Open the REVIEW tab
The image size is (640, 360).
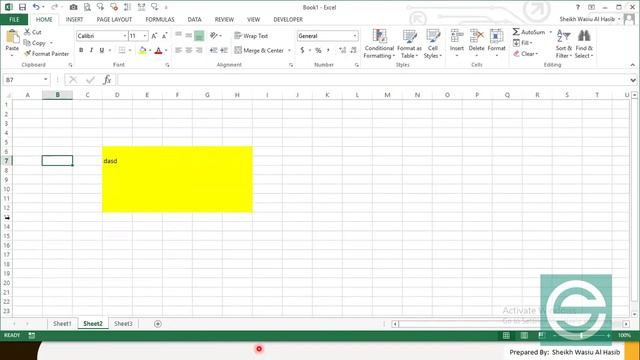pos(224,19)
